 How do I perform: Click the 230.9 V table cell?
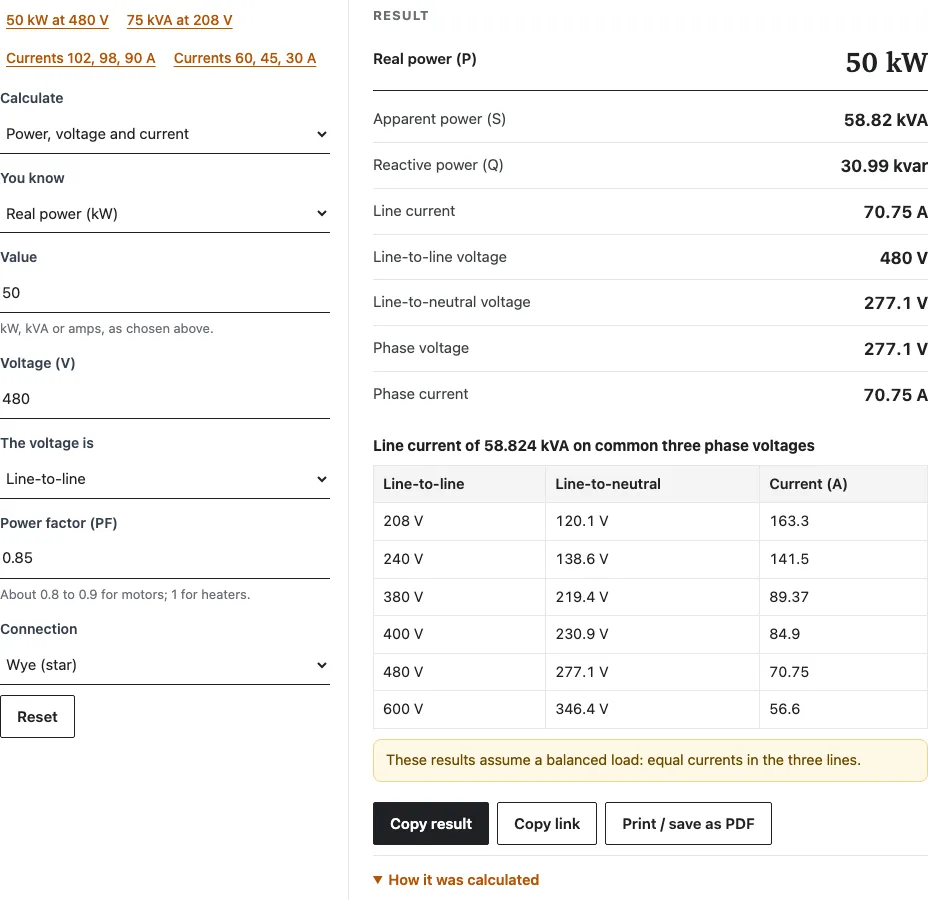click(652, 634)
